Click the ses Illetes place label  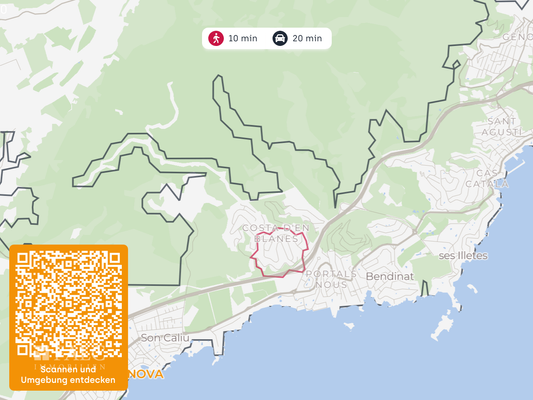point(463,256)
